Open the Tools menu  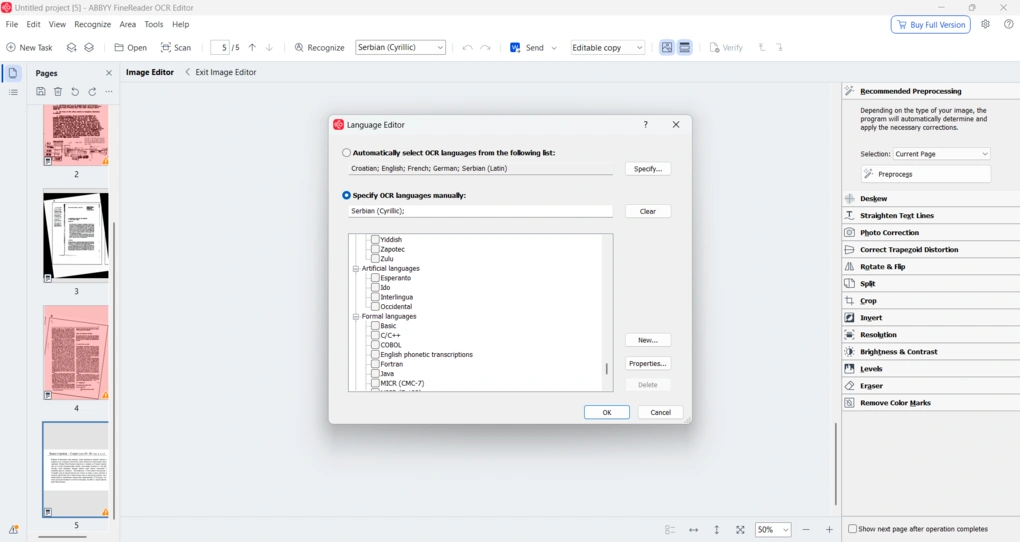pyautogui.click(x=154, y=24)
